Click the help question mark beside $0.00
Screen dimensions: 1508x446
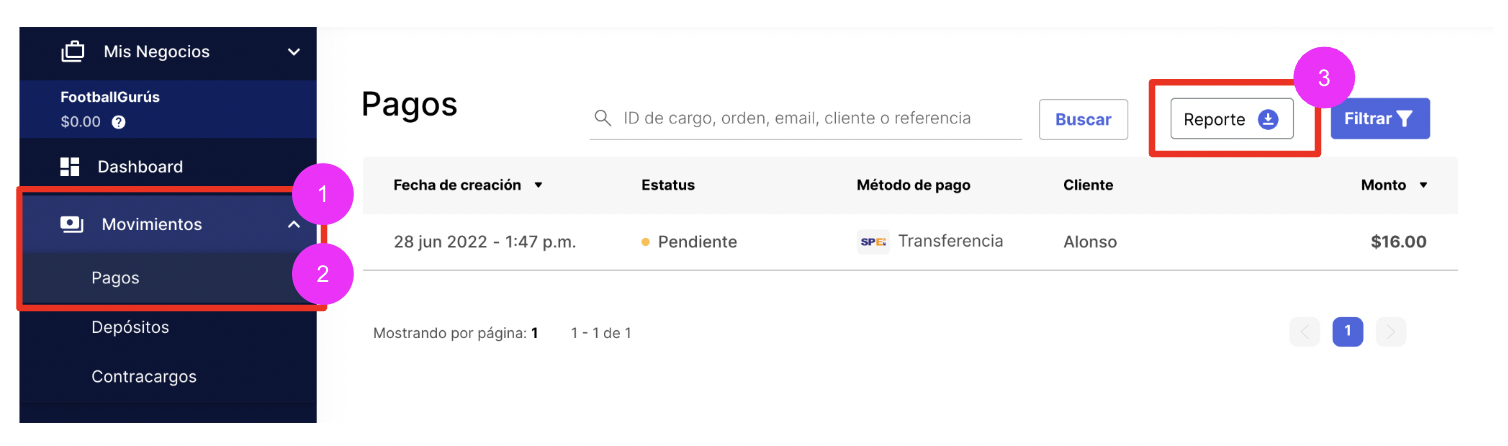click(119, 122)
